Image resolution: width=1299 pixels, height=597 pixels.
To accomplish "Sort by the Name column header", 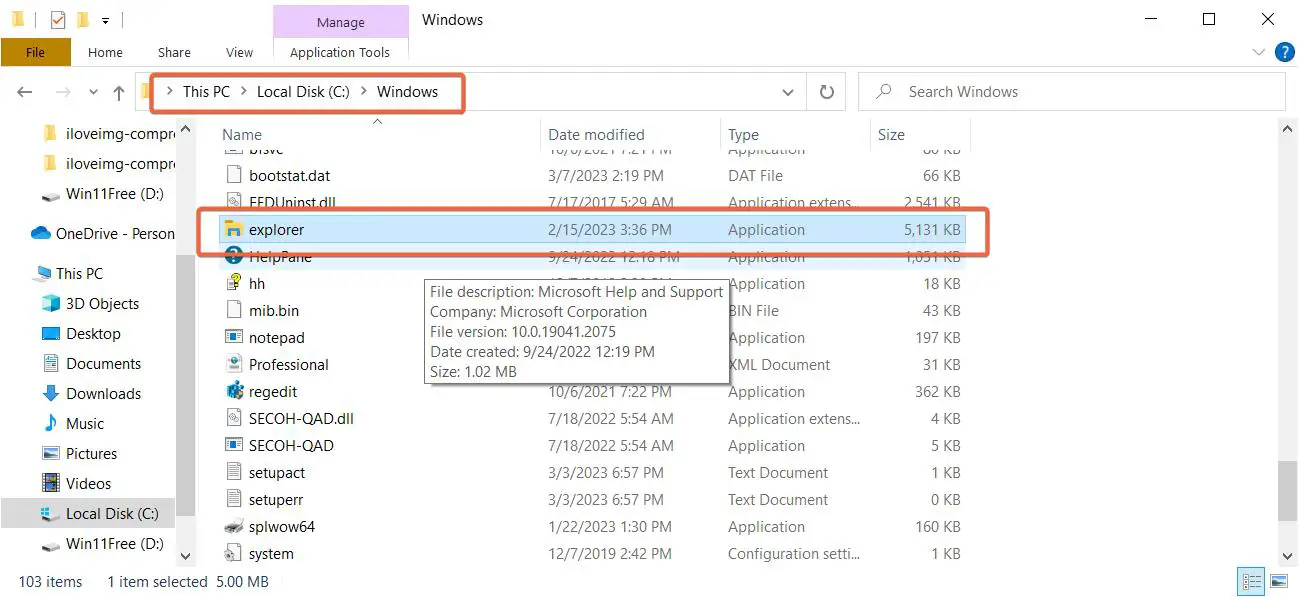I will [242, 134].
